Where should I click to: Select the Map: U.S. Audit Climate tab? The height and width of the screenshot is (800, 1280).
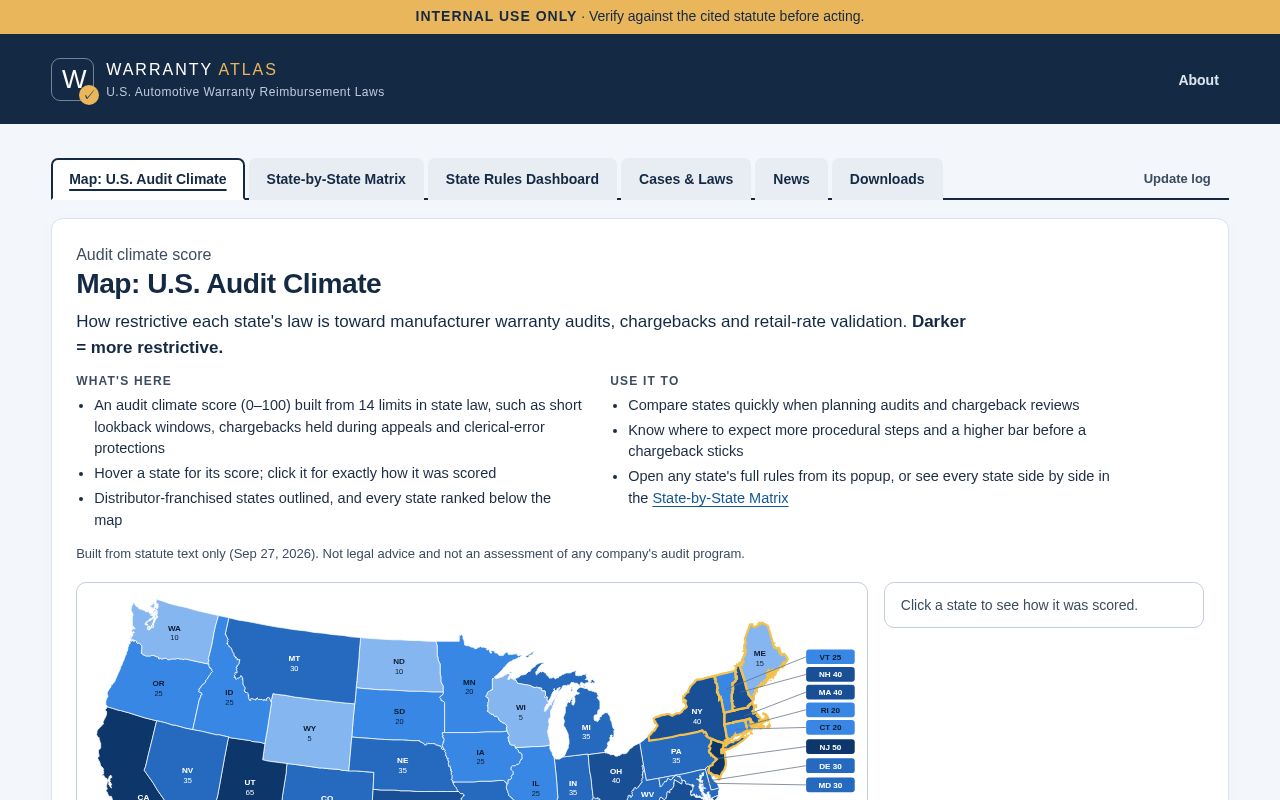point(148,179)
